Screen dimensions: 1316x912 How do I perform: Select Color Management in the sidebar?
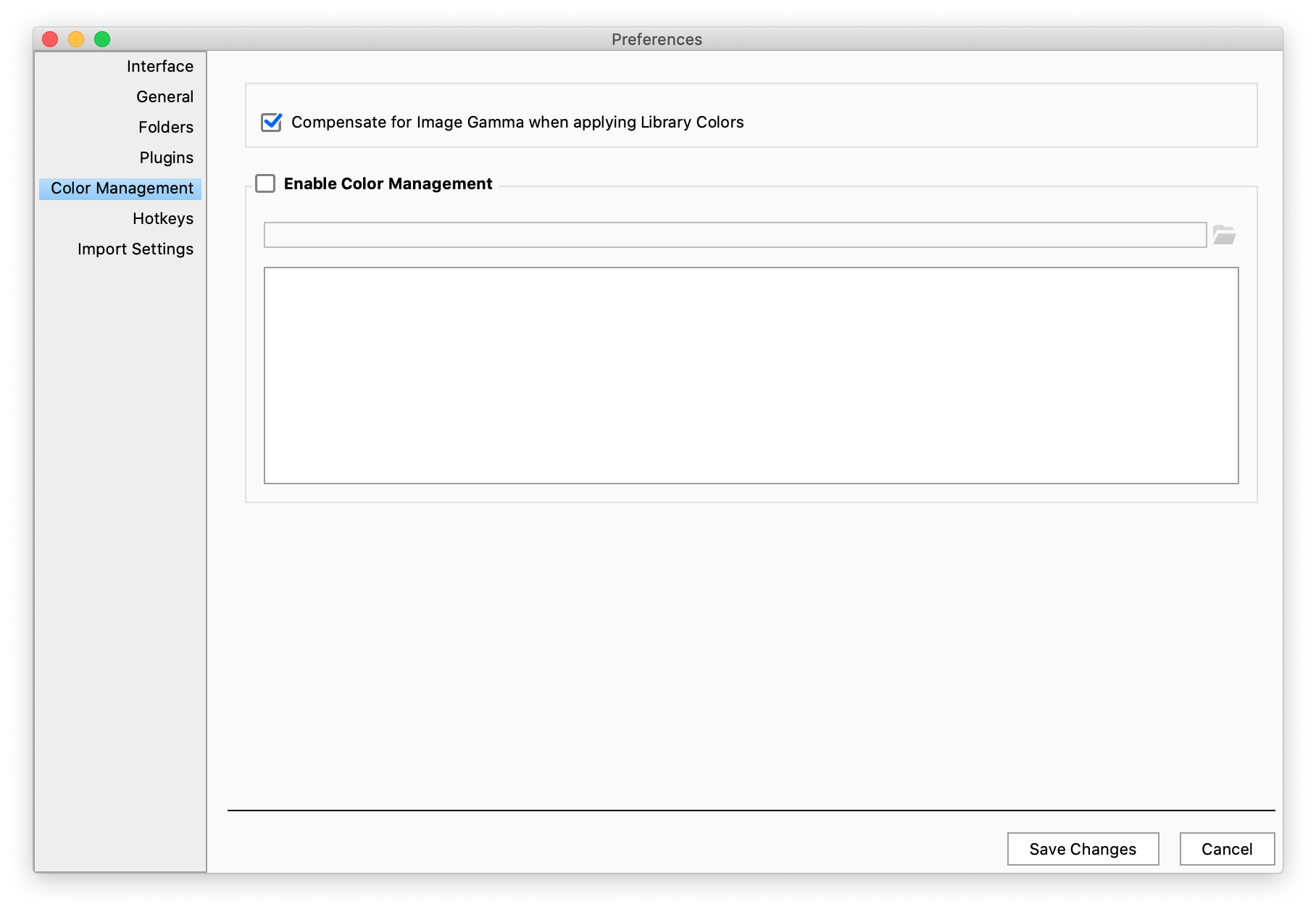click(x=120, y=188)
